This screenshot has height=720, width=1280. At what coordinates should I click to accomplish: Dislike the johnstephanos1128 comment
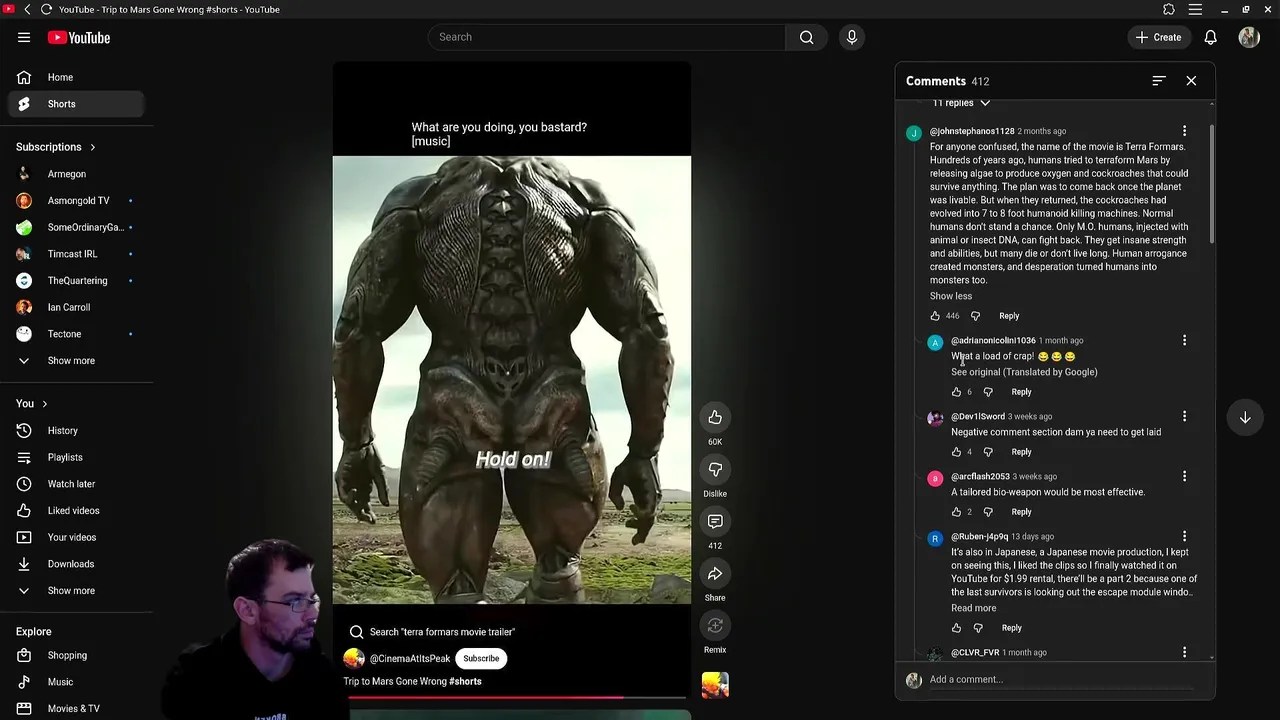[975, 316]
